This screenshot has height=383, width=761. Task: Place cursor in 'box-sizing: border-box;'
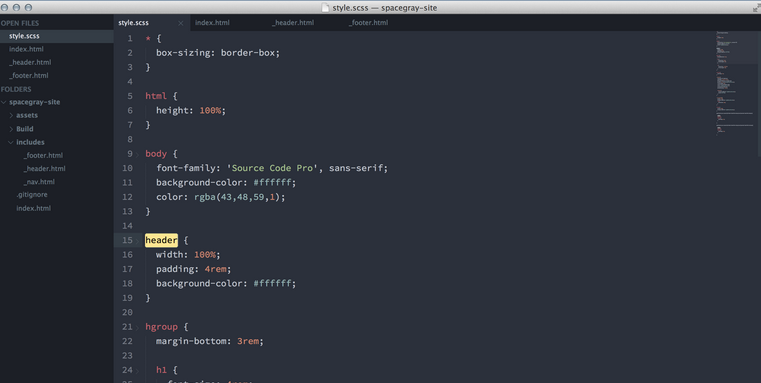[x=218, y=52]
